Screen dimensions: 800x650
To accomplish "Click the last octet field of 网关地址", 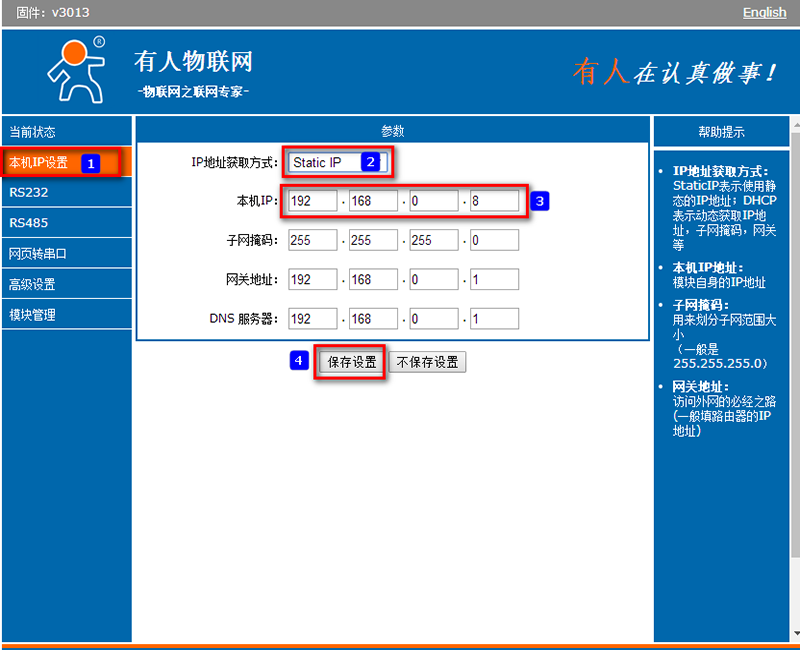I will click(494, 280).
